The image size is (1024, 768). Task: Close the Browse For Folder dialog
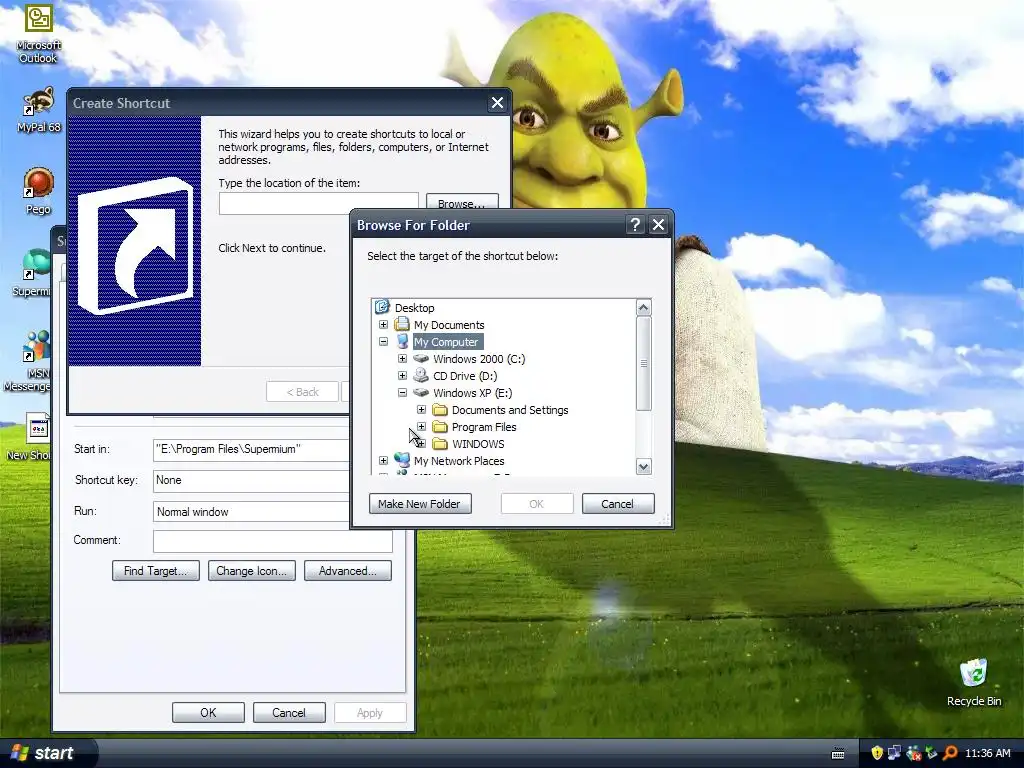658,225
